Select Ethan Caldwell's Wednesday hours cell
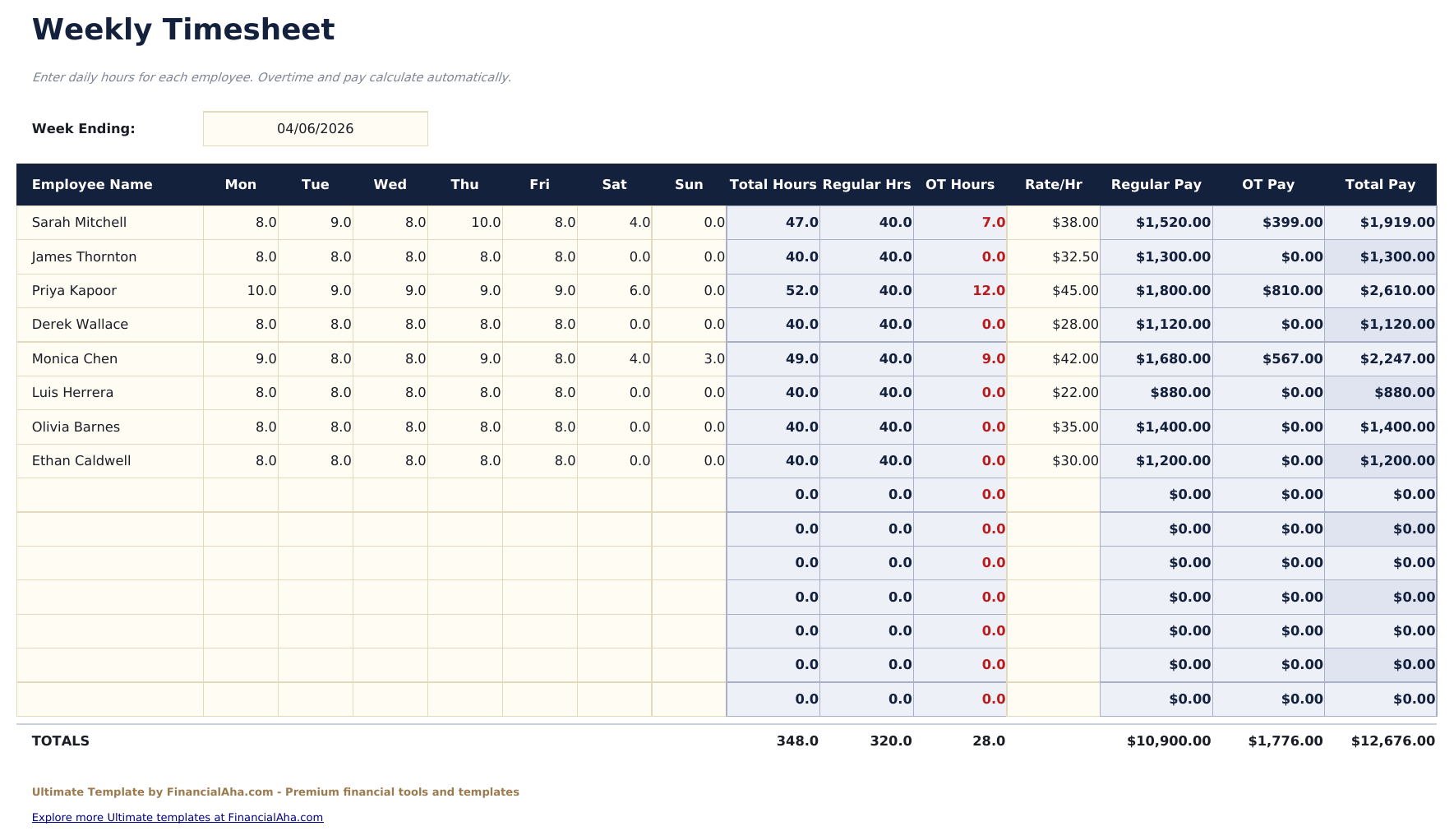This screenshot has height=840, width=1454. [390, 460]
